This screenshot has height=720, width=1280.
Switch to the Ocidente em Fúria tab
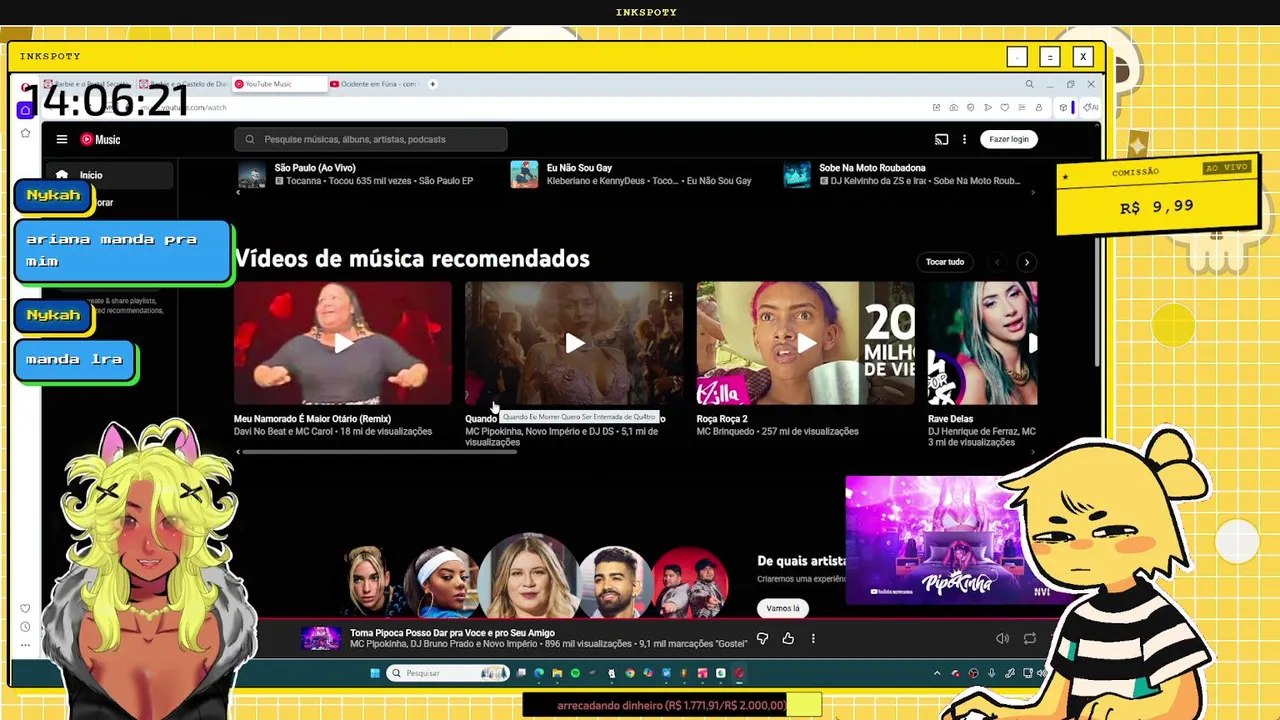(x=374, y=84)
